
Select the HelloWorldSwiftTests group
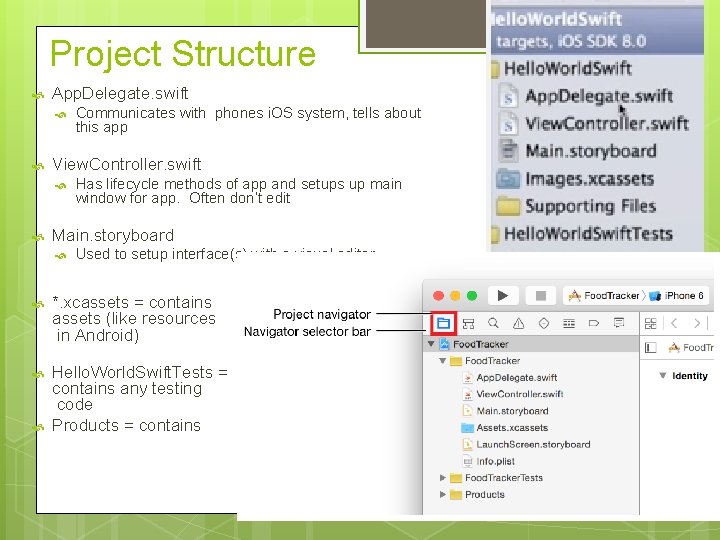[x=588, y=234]
